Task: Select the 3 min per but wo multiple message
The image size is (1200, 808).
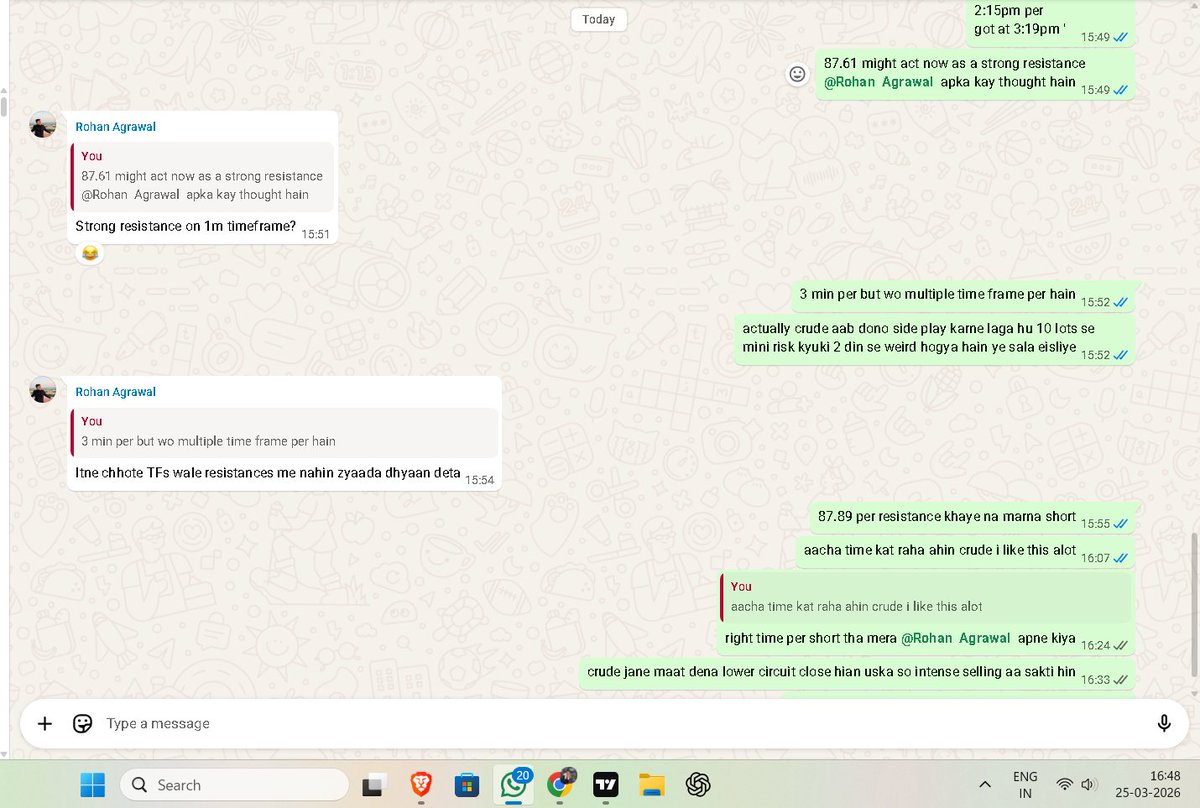Action: coord(937,294)
